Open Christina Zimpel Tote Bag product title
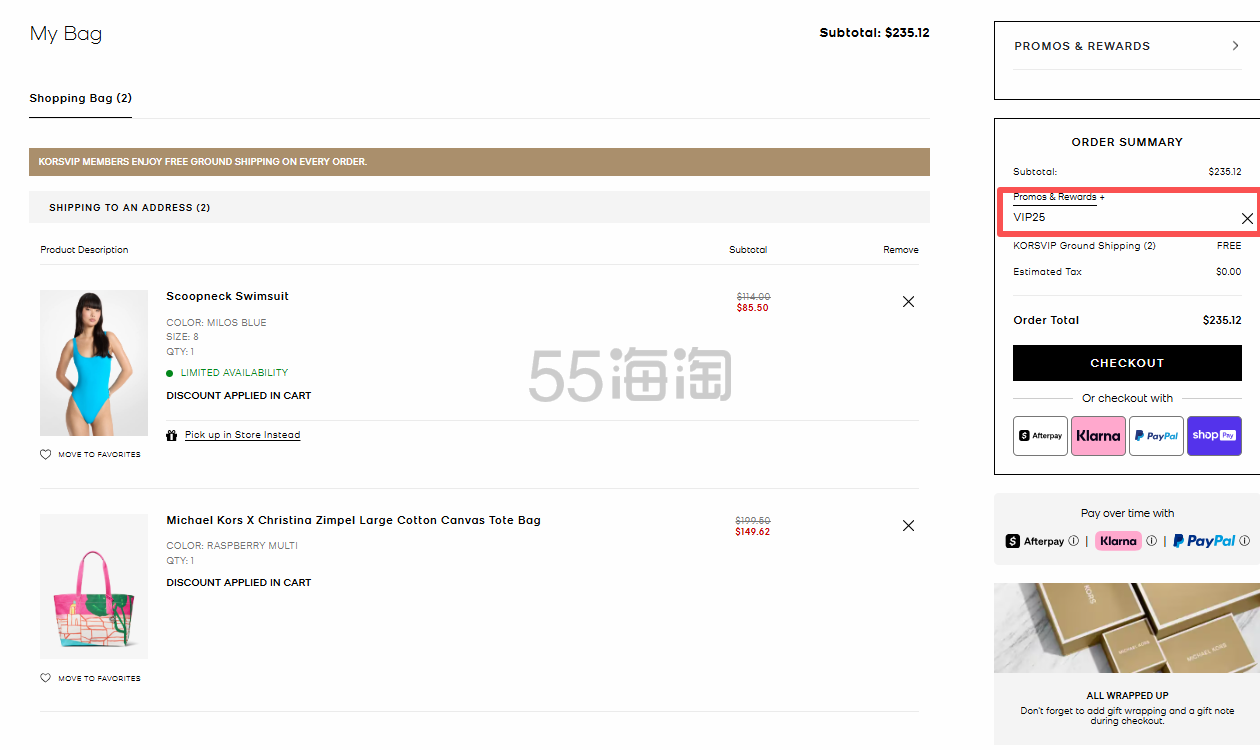1260x750 pixels. click(353, 520)
